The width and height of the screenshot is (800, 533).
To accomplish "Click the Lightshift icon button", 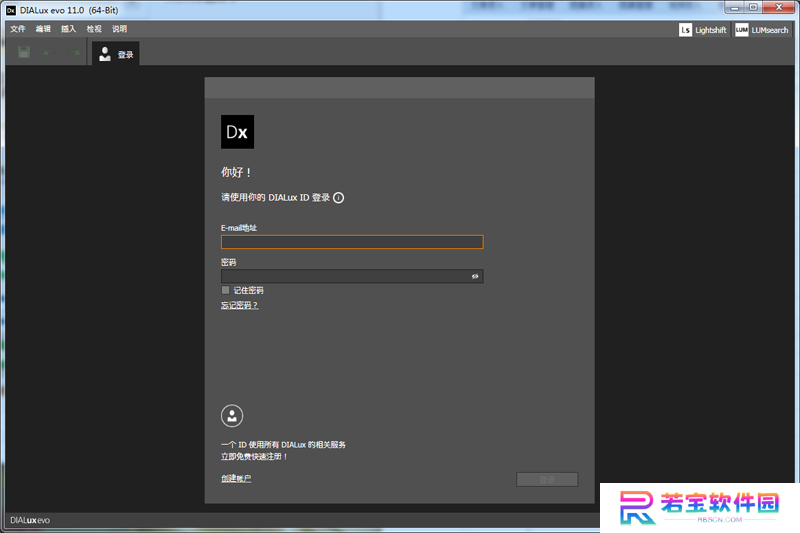I will 703,30.
